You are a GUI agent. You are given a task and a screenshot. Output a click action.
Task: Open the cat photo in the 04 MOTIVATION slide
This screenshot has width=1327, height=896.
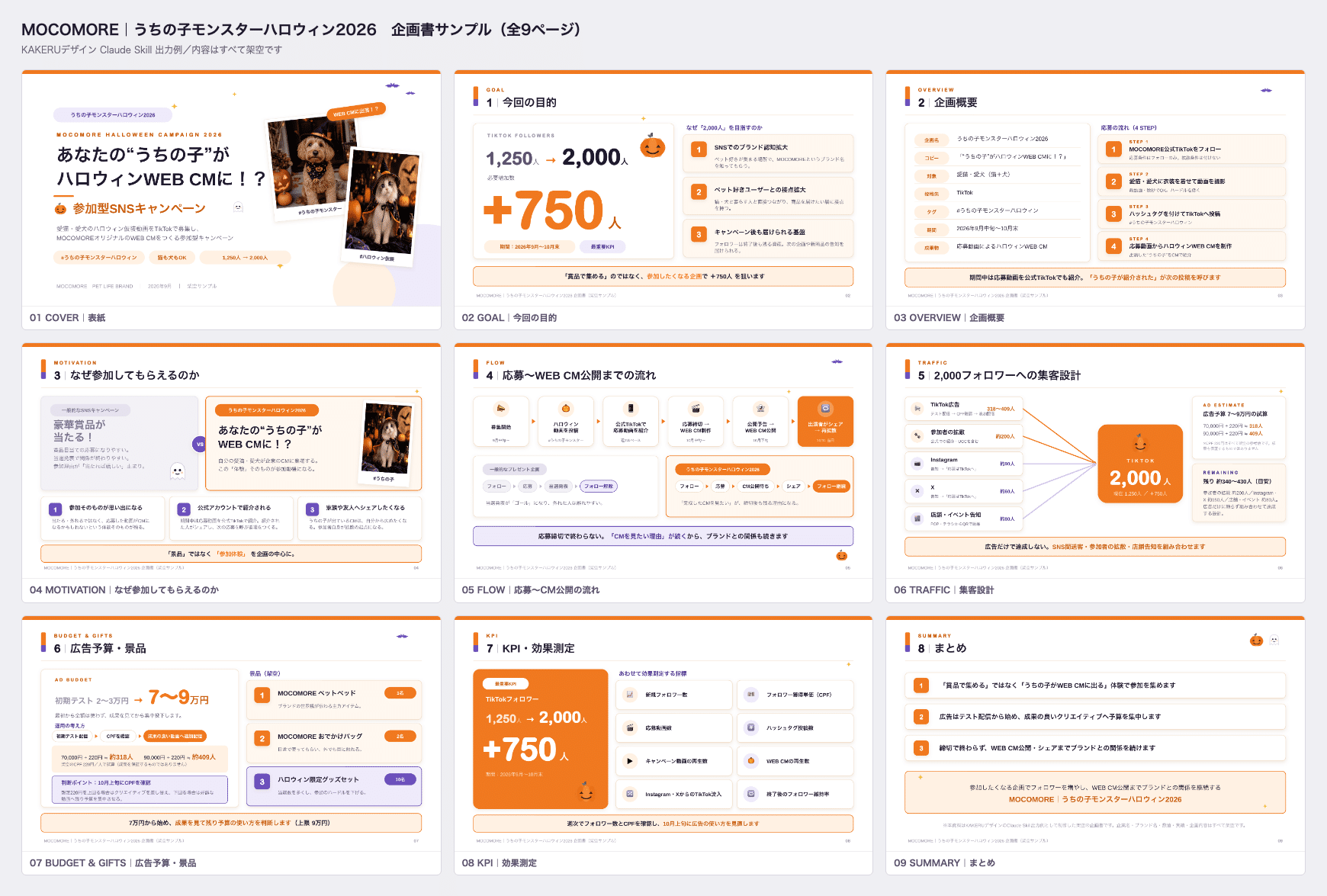click(x=387, y=444)
